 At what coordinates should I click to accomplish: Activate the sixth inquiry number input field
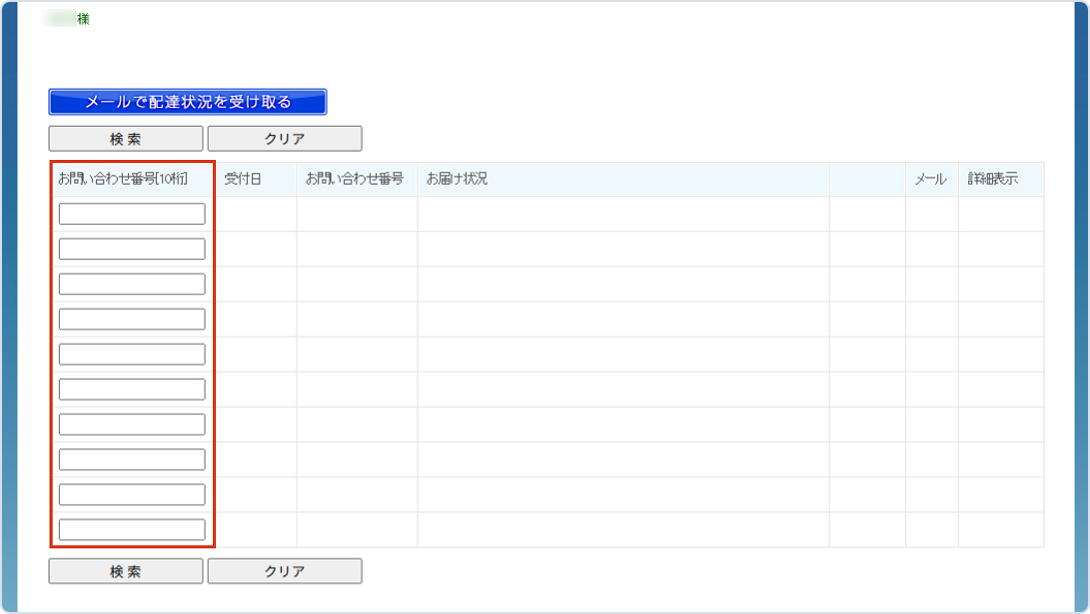pos(132,389)
